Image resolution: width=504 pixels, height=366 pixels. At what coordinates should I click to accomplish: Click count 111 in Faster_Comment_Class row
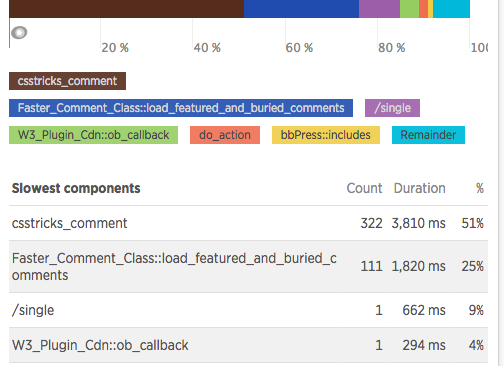tap(371, 266)
